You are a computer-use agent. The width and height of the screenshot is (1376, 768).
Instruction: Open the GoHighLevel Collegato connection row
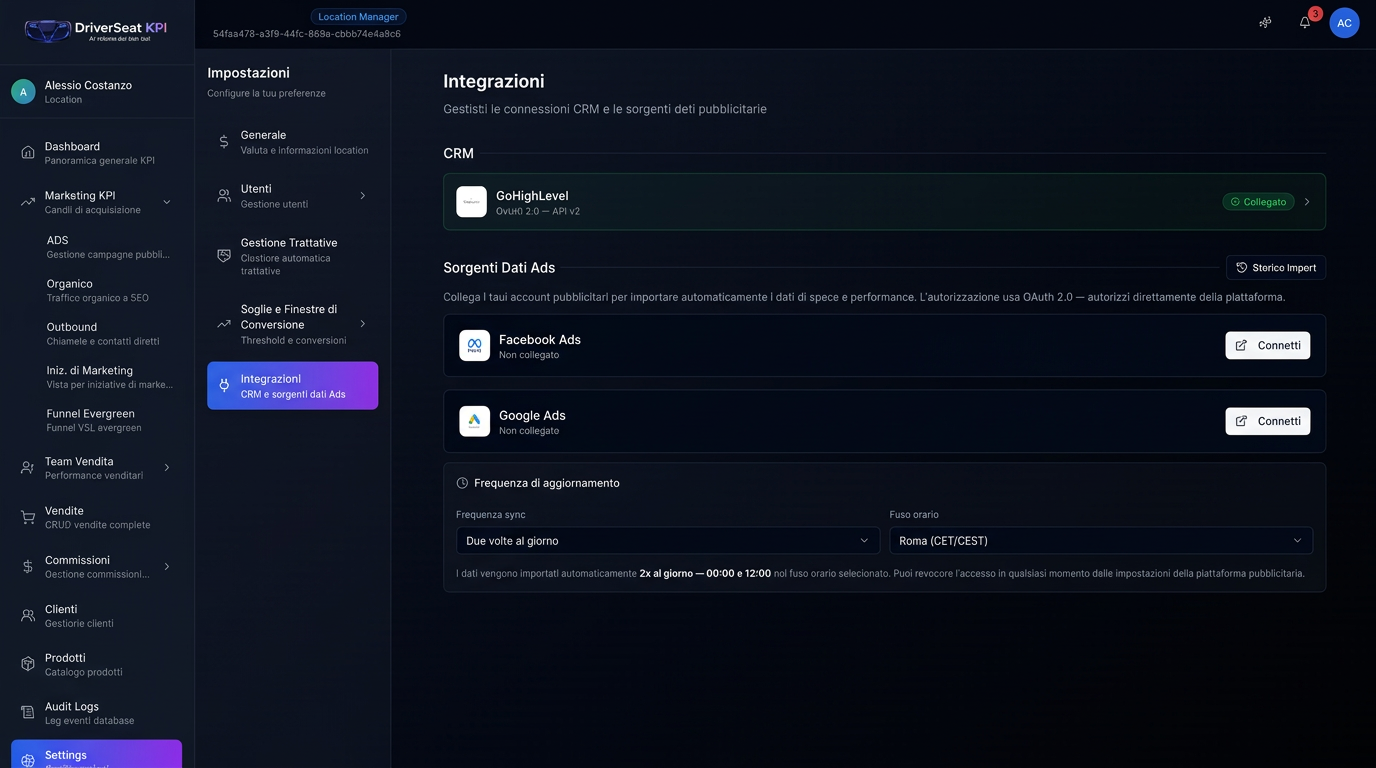pyautogui.click(x=884, y=202)
